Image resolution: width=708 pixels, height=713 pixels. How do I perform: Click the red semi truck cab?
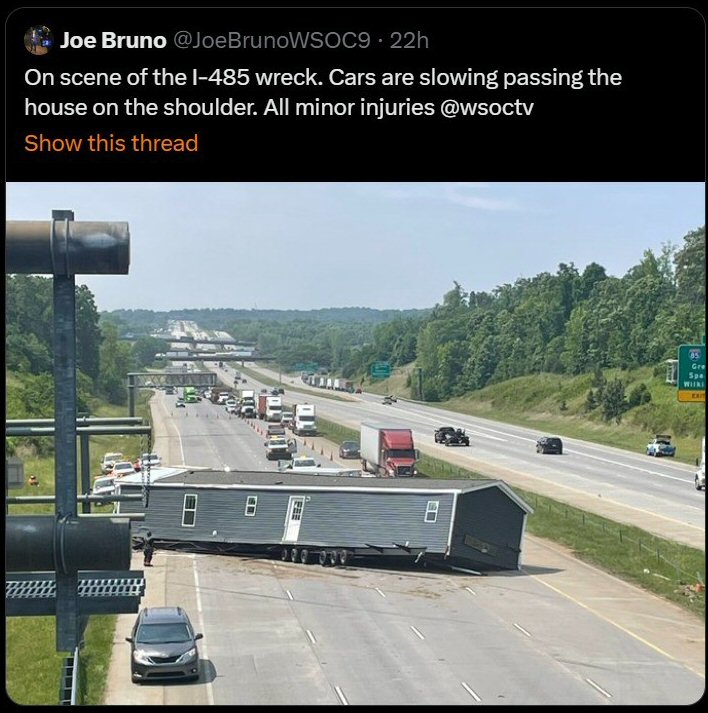tap(398, 452)
